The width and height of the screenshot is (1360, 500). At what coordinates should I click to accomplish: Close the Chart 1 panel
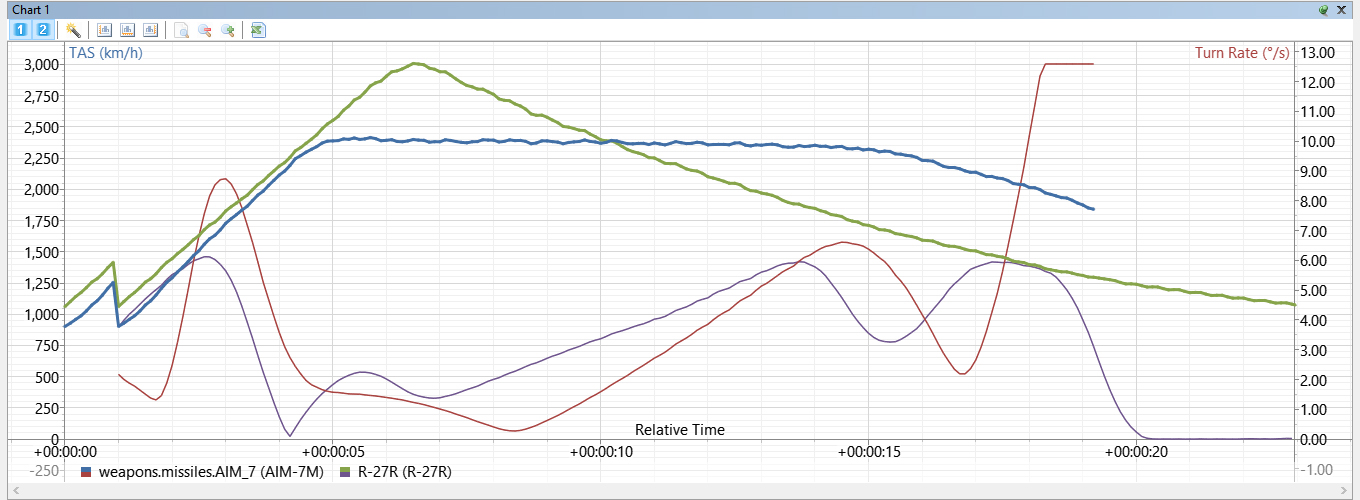click(x=1342, y=9)
